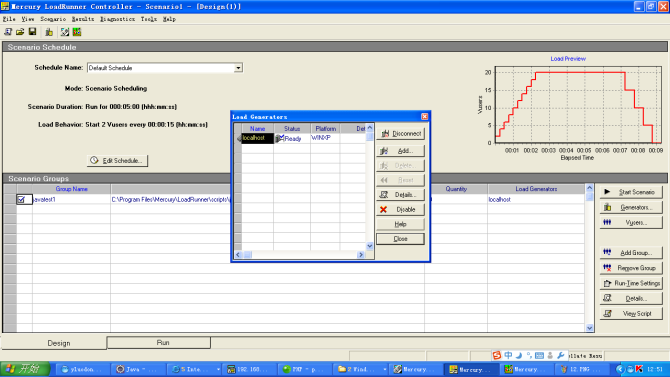Image resolution: width=670 pixels, height=377 pixels.
Task: Click the Status column header in dialog
Action: pos(292,129)
